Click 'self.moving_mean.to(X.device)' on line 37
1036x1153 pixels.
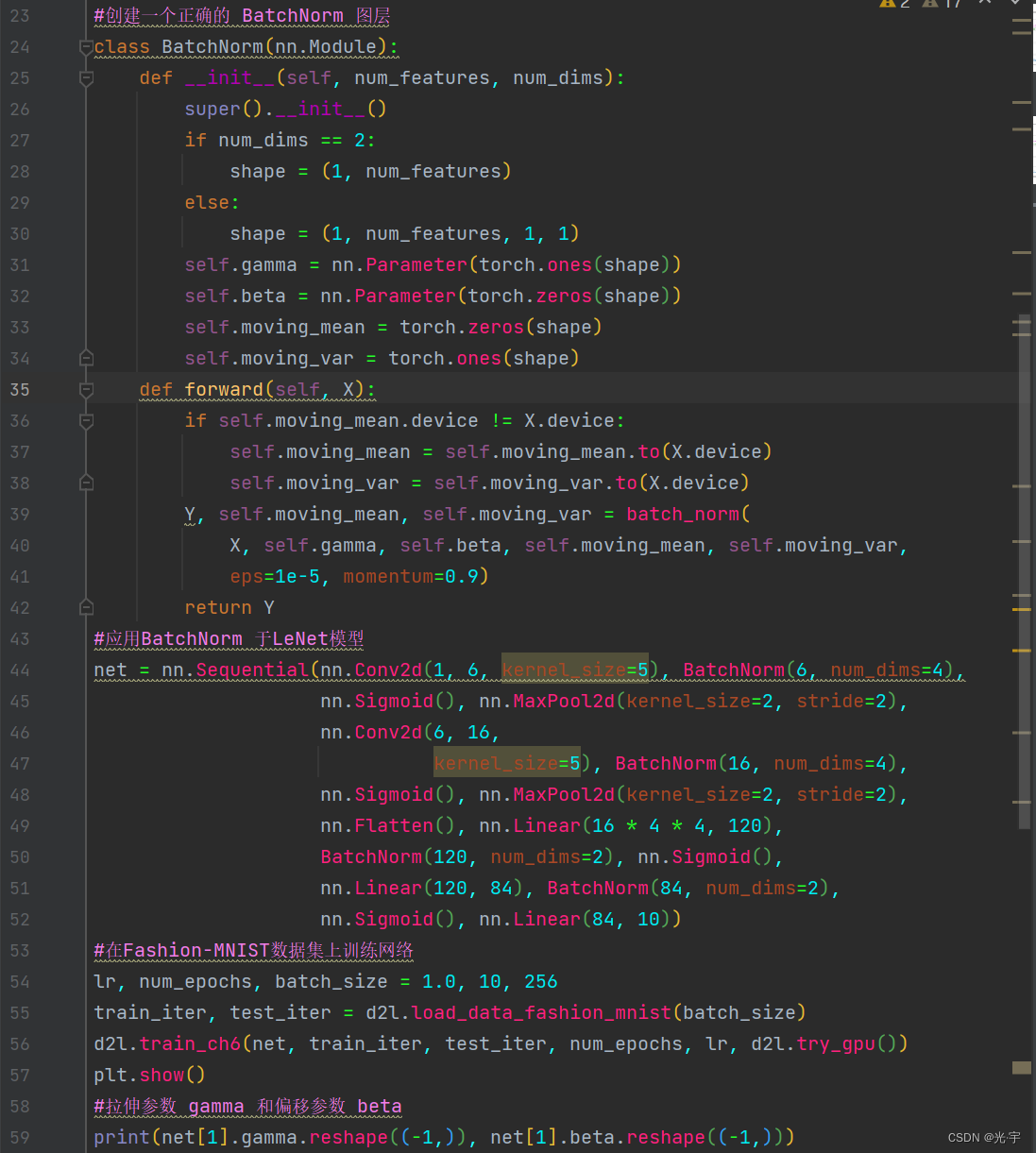click(609, 452)
